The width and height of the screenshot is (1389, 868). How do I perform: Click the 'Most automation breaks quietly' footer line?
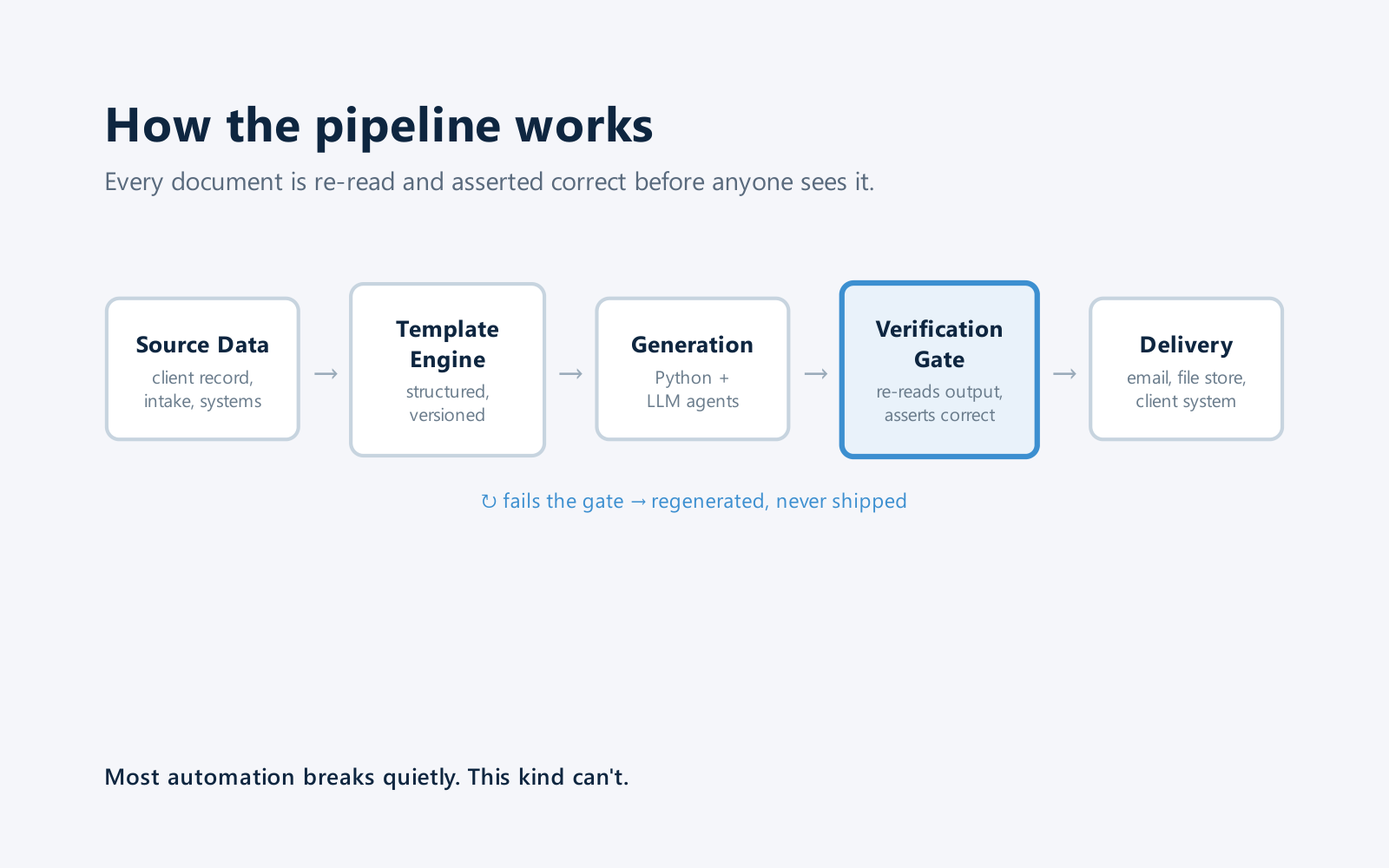(366, 777)
